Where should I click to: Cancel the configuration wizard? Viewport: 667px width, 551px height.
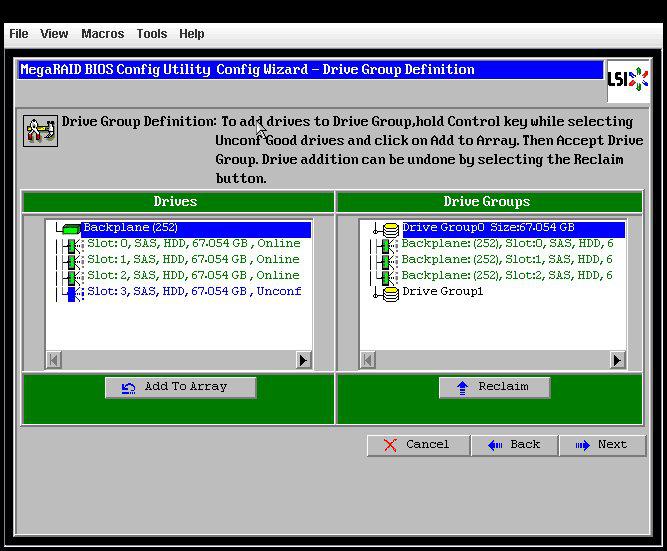tap(417, 445)
